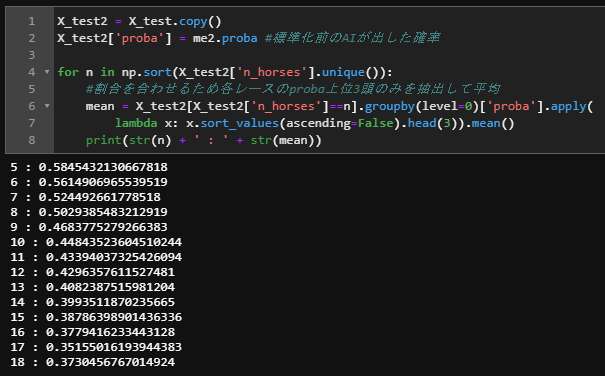
Task: Place cursor in 'X_test2 = X_test.copy()' line
Action: (139, 21)
